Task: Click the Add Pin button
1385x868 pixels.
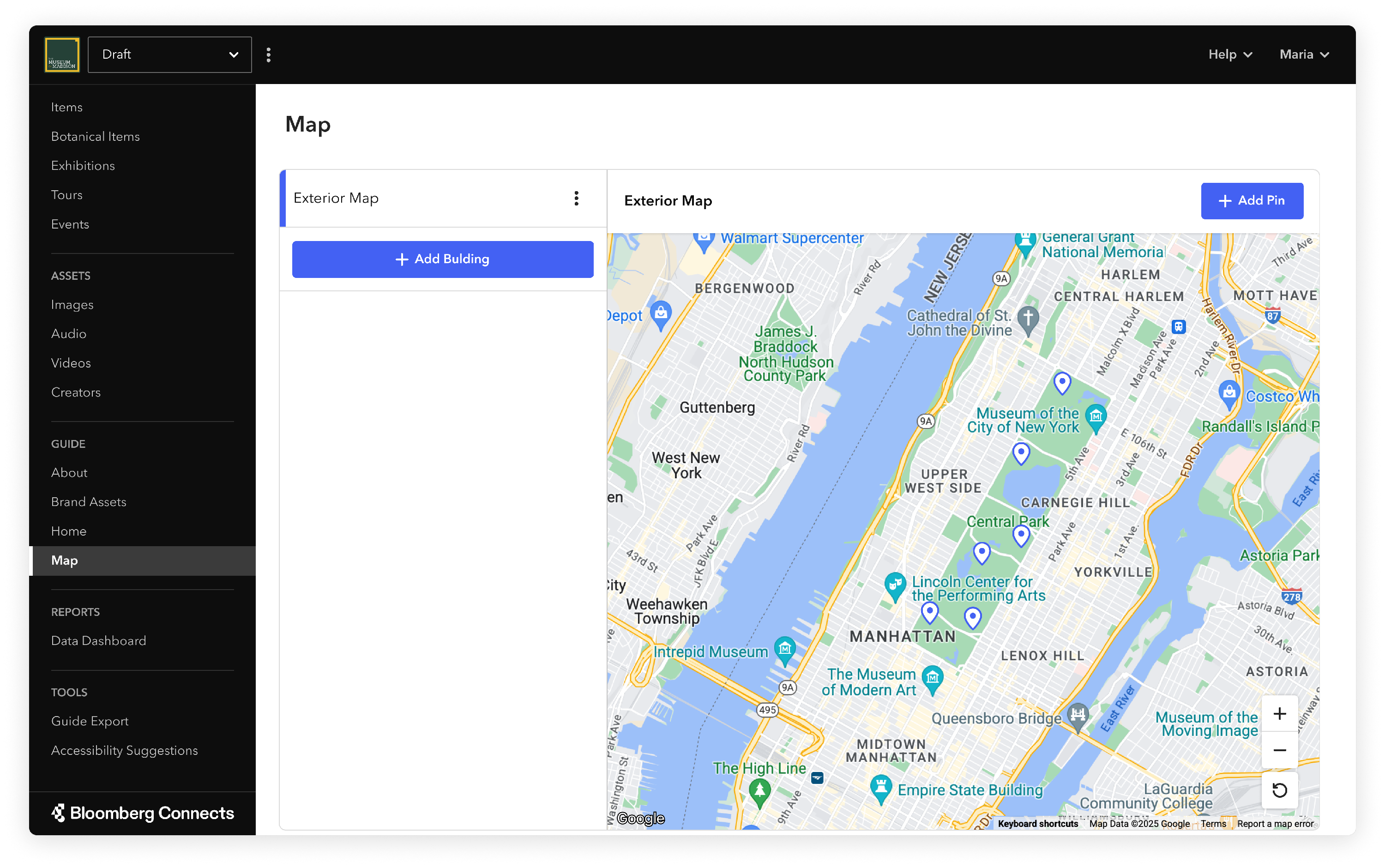Action: (x=1252, y=201)
